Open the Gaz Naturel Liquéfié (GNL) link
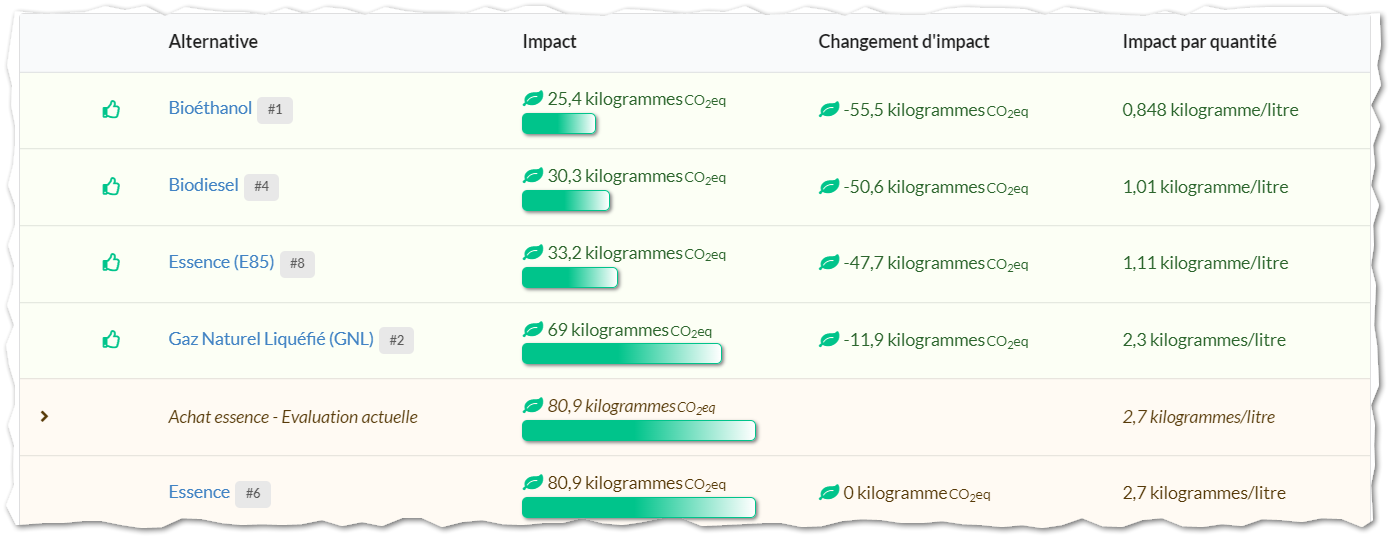The width and height of the screenshot is (1391, 538). (x=271, y=339)
